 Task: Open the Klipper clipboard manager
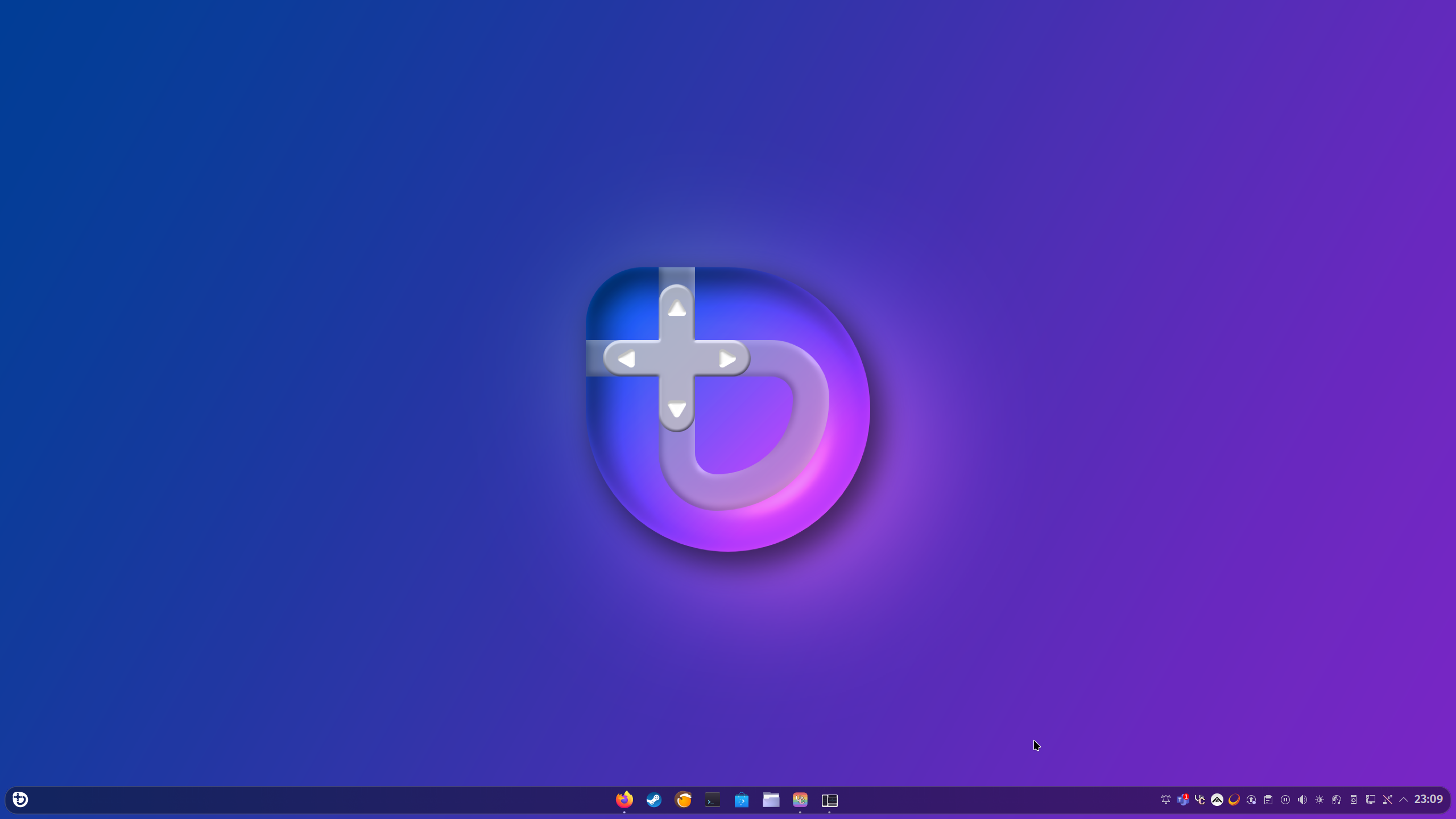click(x=1268, y=799)
